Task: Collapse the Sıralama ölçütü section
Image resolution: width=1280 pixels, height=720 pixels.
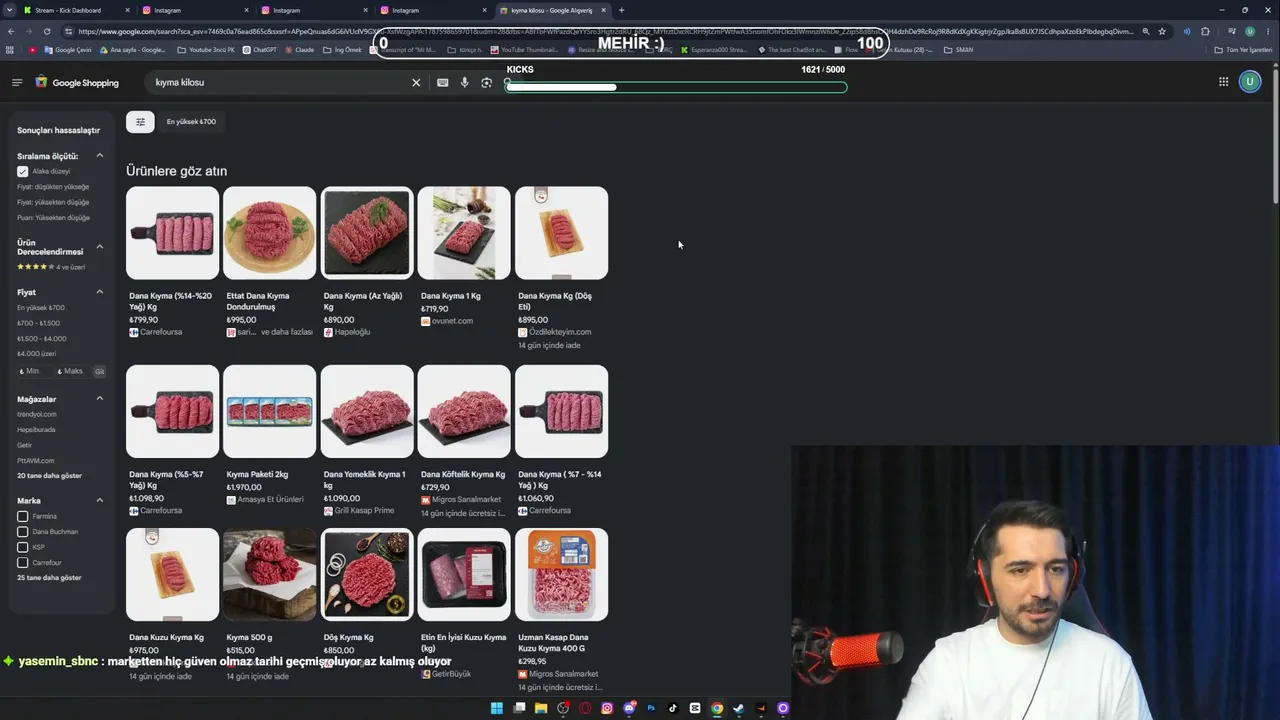Action: point(100,156)
